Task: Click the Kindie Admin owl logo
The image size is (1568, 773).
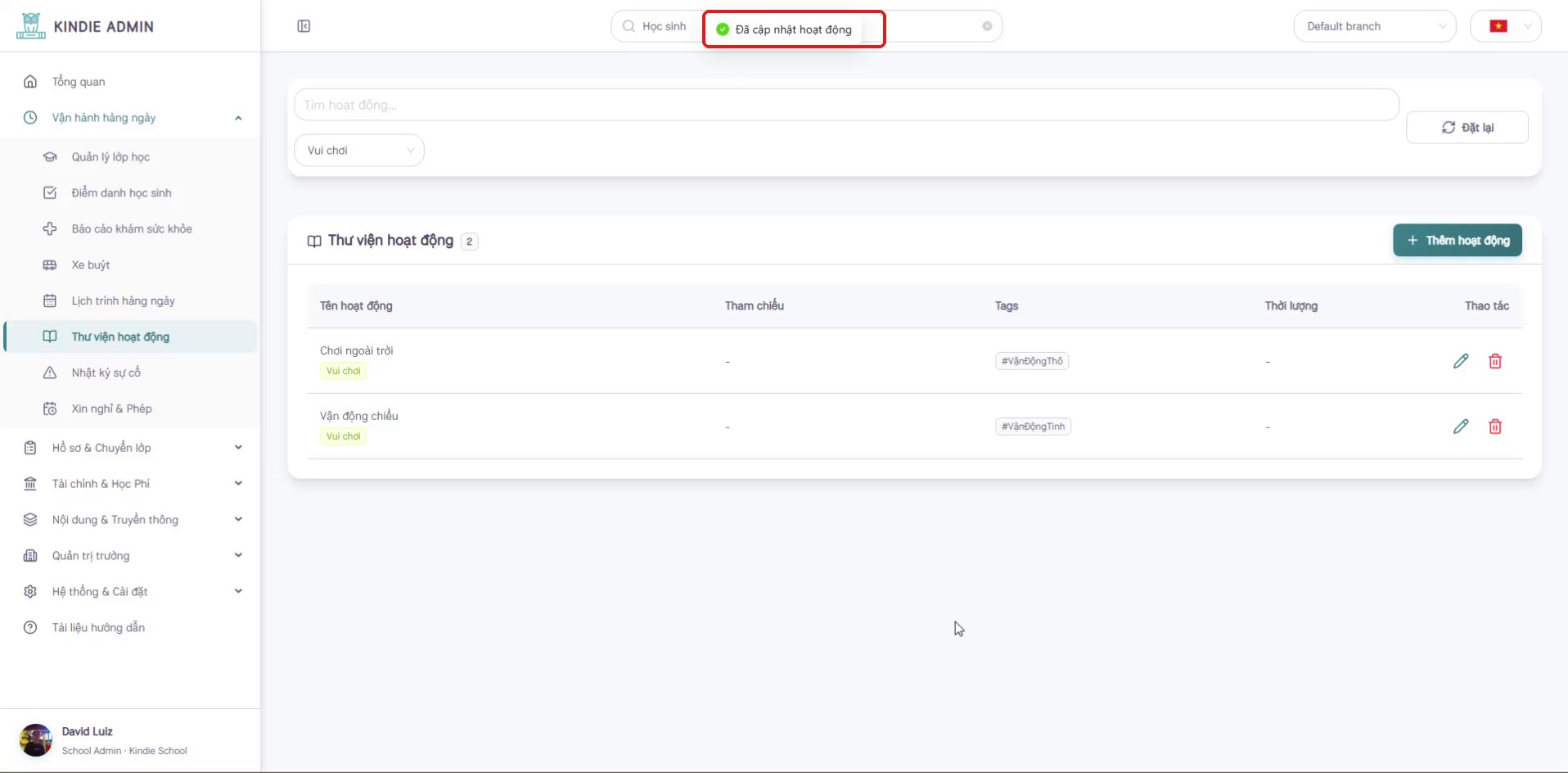Action: (x=31, y=26)
